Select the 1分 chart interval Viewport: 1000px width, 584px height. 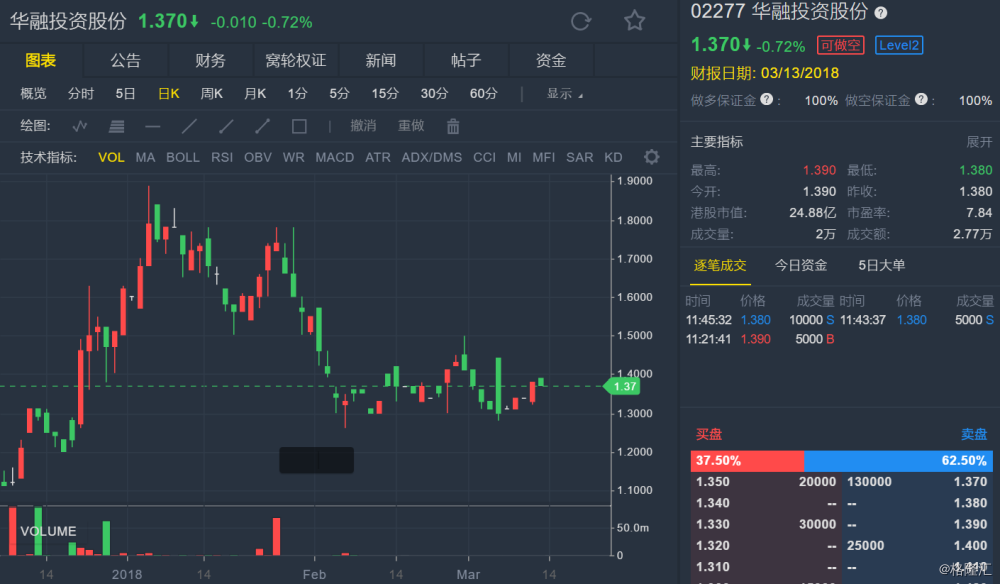[x=297, y=94]
